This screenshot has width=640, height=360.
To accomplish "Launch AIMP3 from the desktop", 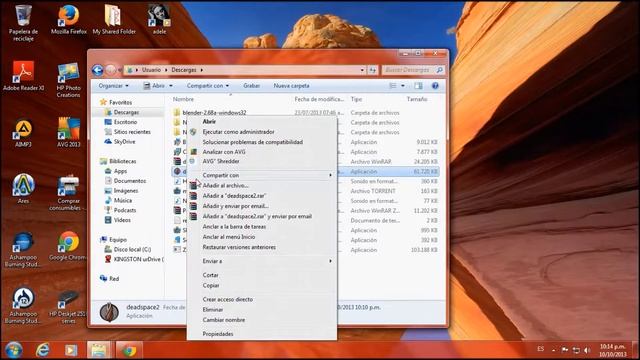I will 23,133.
